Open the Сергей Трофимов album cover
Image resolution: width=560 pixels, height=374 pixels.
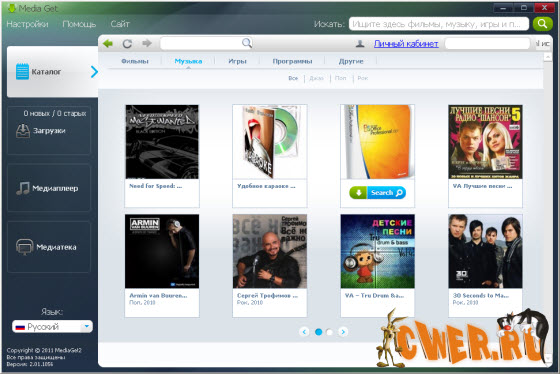point(270,251)
